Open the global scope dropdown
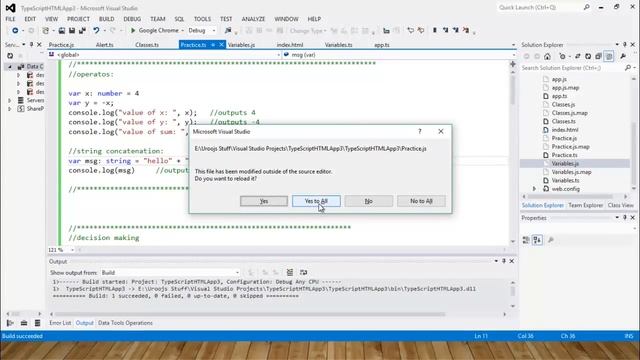Screen dimensions: 640x360 165,55
